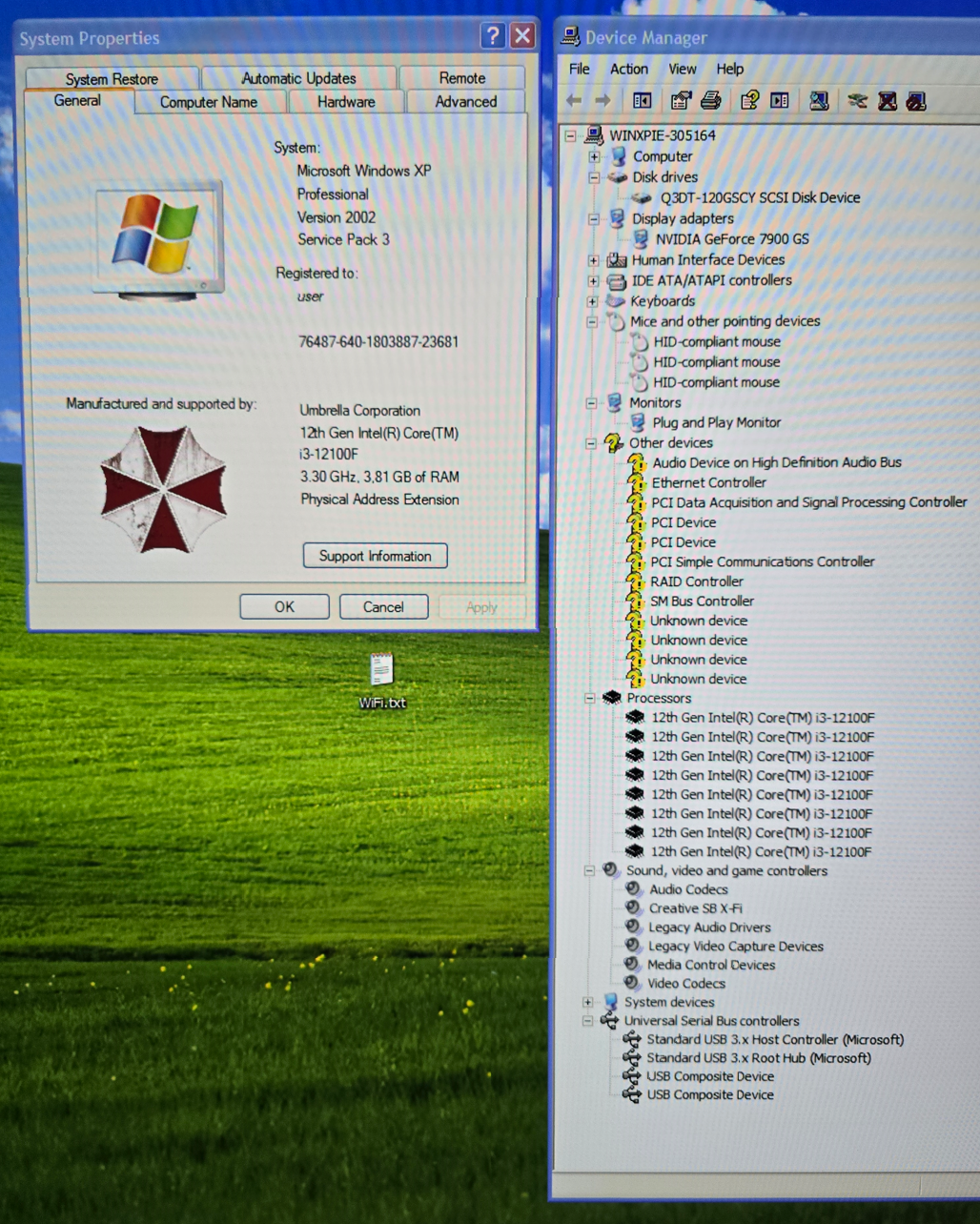
Task: Click the Uninstall device toolbar icon
Action: click(888, 101)
